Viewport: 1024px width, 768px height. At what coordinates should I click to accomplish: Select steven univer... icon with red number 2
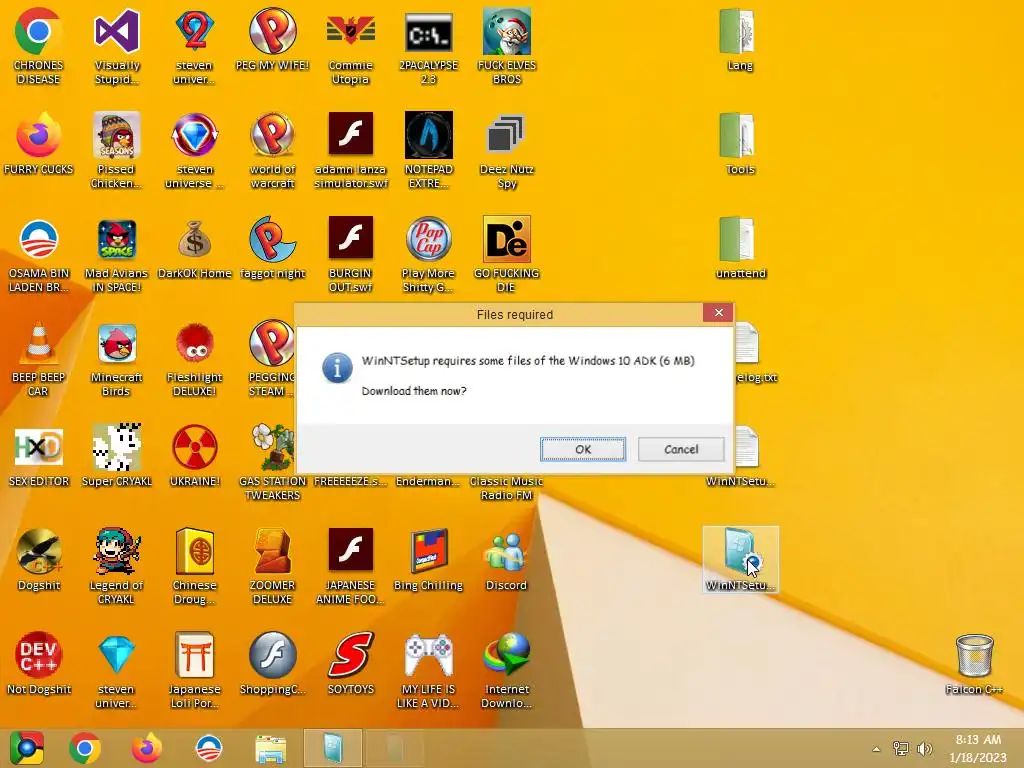click(194, 46)
